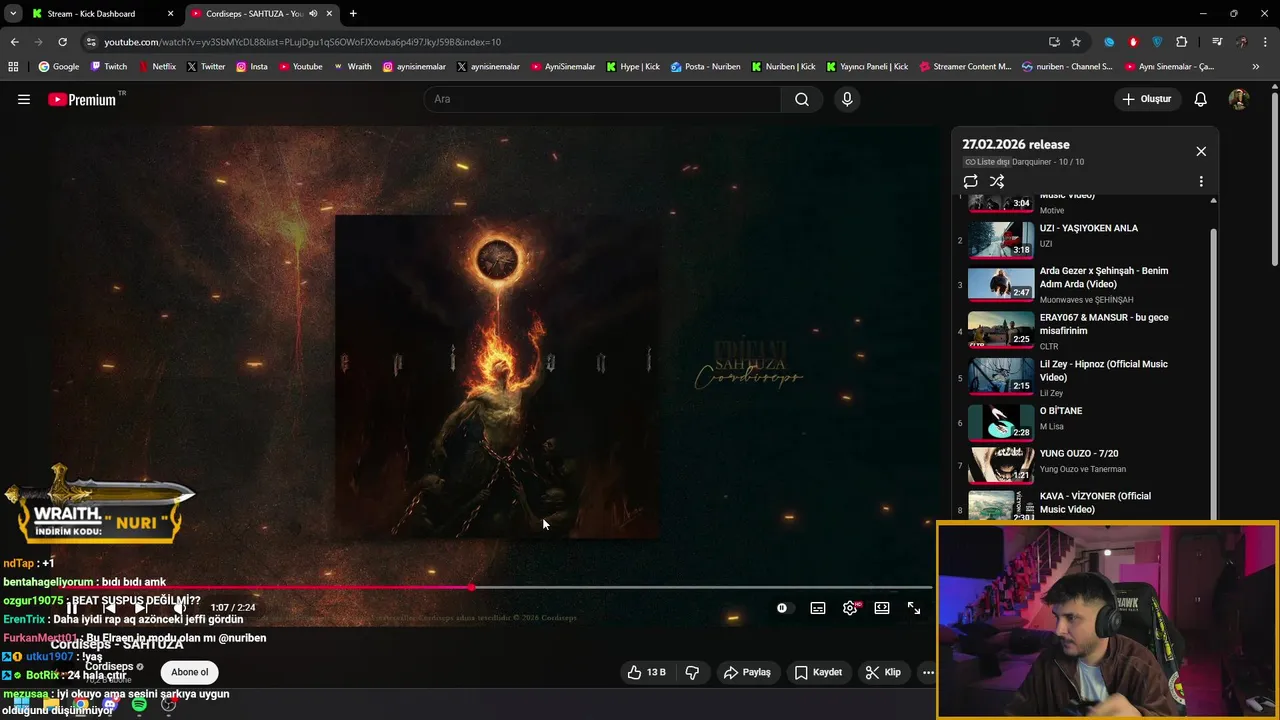Screen dimensions: 1280x720
Task: Click Oluştur create button
Action: pyautogui.click(x=1147, y=99)
